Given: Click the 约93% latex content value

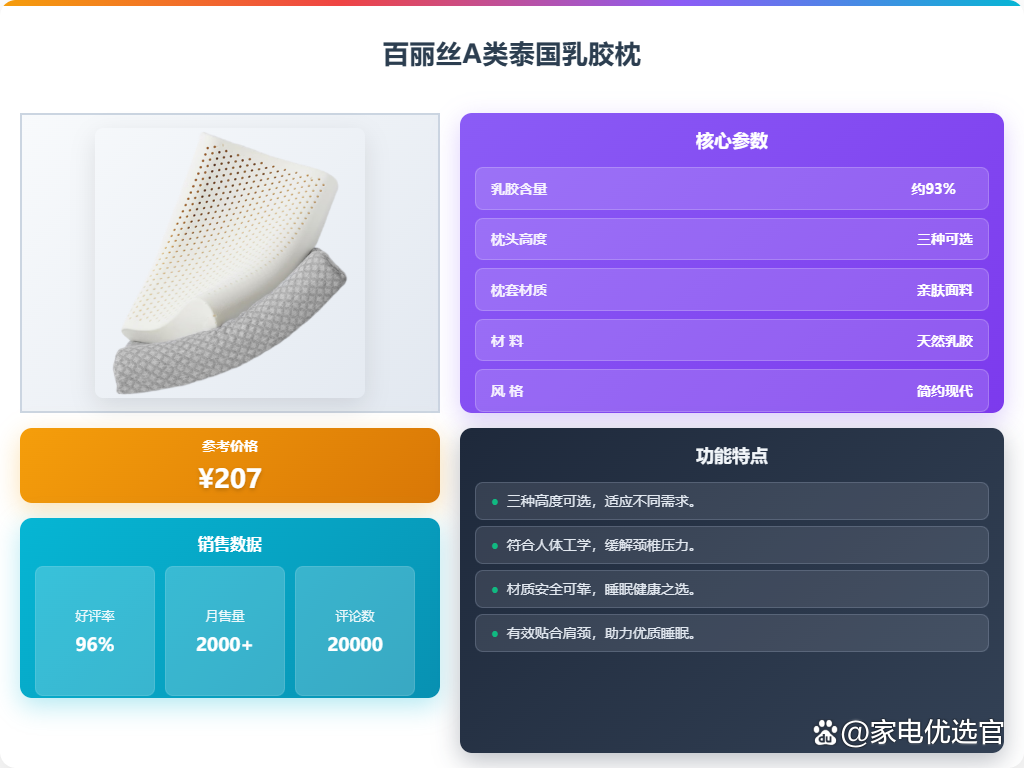Looking at the screenshot, I should tap(933, 189).
